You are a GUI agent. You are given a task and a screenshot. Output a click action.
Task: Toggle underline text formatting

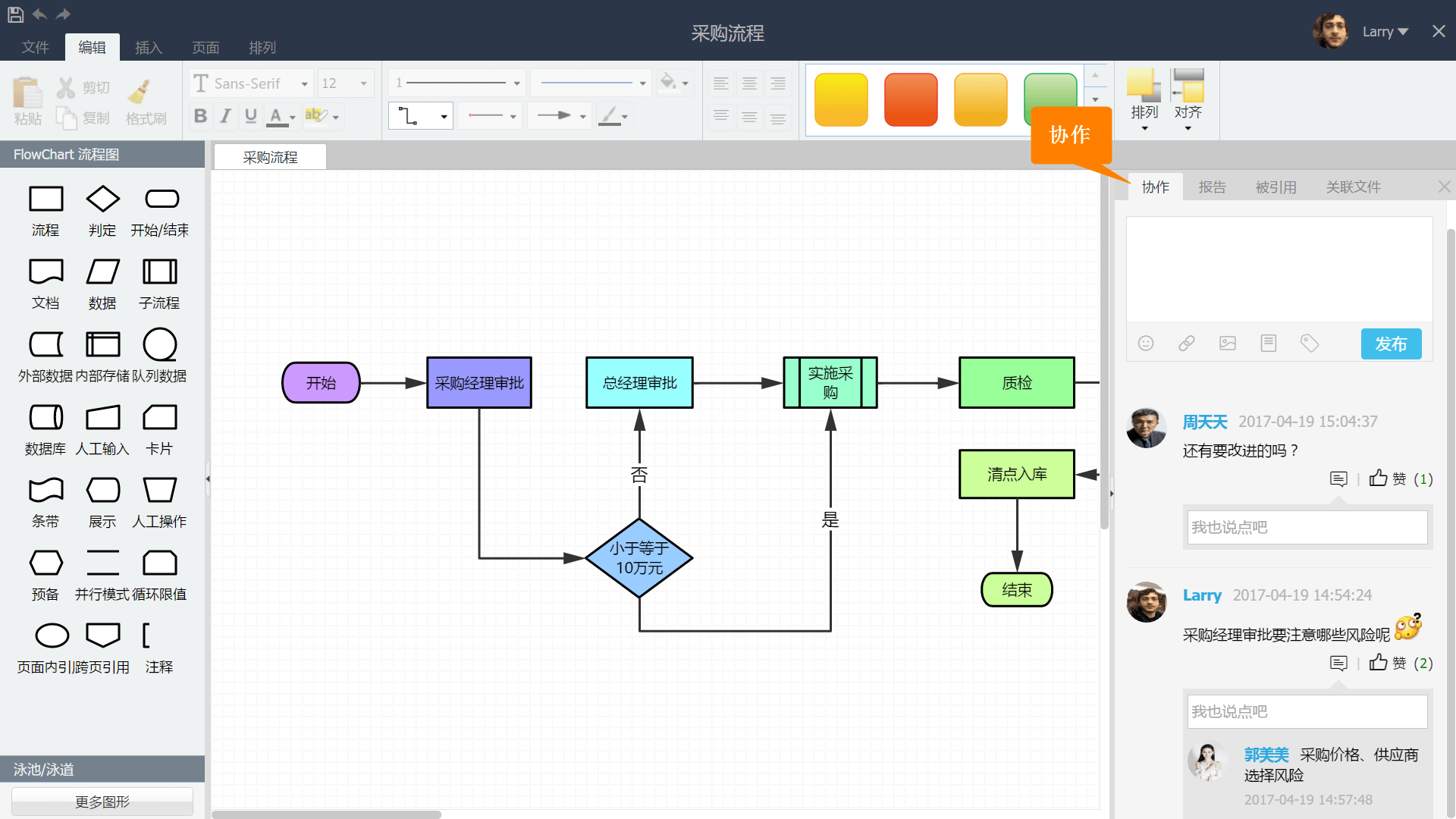pos(251,116)
